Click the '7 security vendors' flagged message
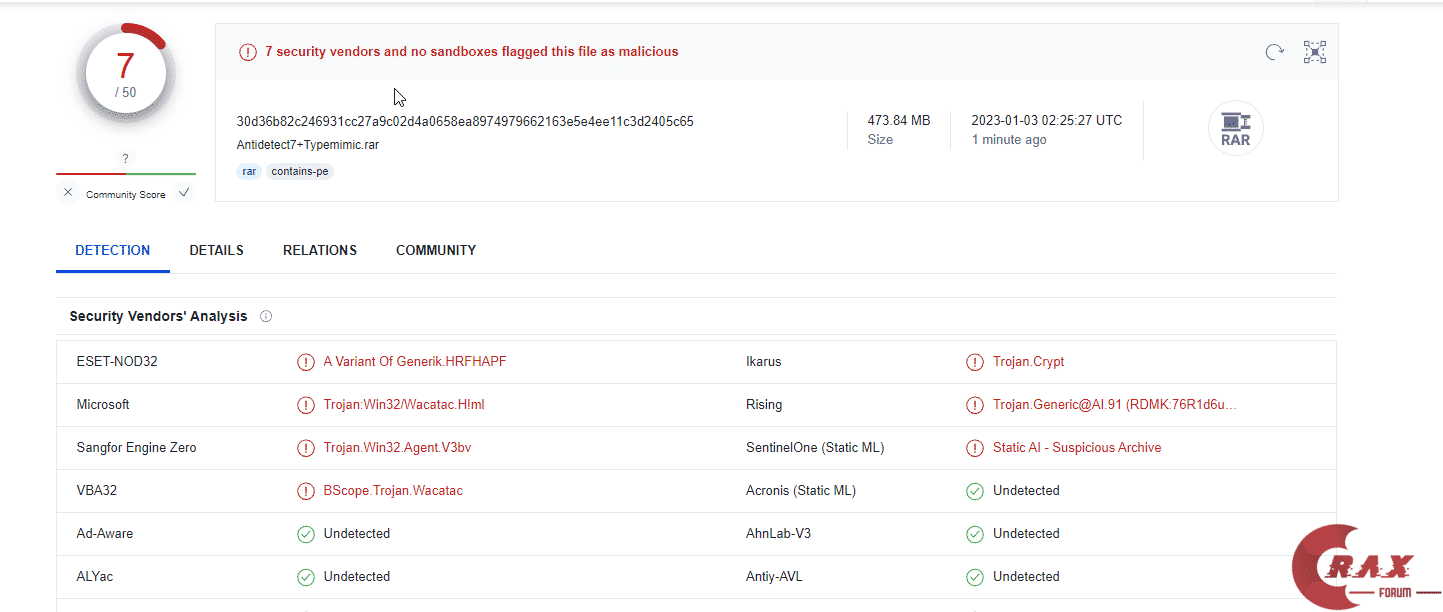The height and width of the screenshot is (612, 1443). click(472, 51)
